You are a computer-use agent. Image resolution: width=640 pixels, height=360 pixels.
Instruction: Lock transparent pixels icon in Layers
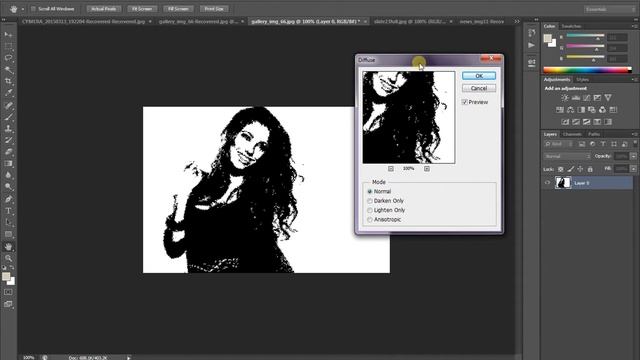click(x=561, y=169)
